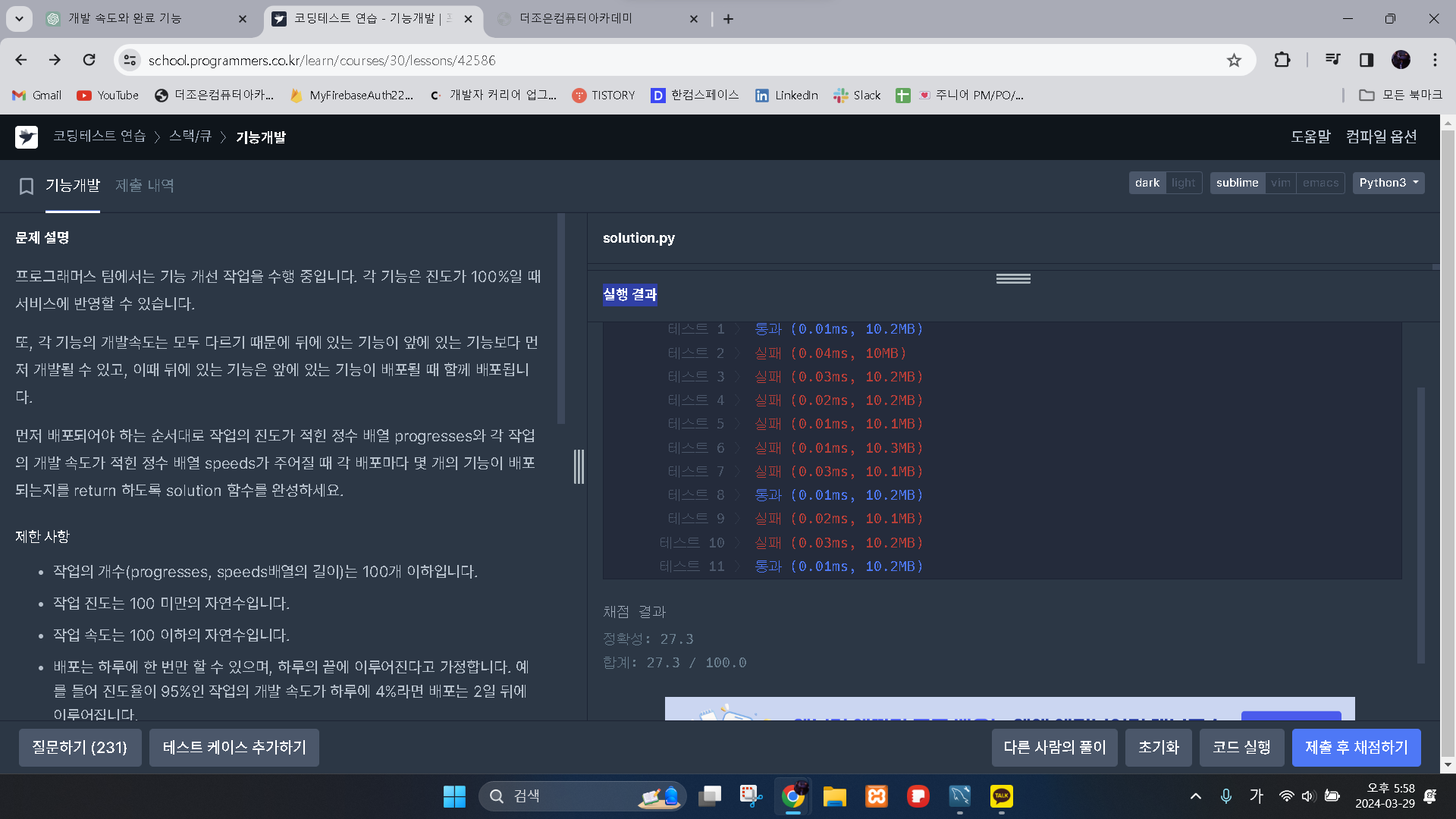
Task: Select vim keybinding mode
Action: [1281, 183]
